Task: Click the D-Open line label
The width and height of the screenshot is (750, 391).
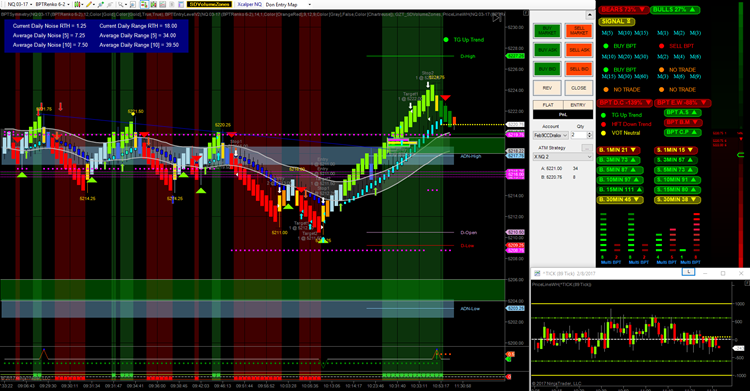Action: (x=468, y=233)
